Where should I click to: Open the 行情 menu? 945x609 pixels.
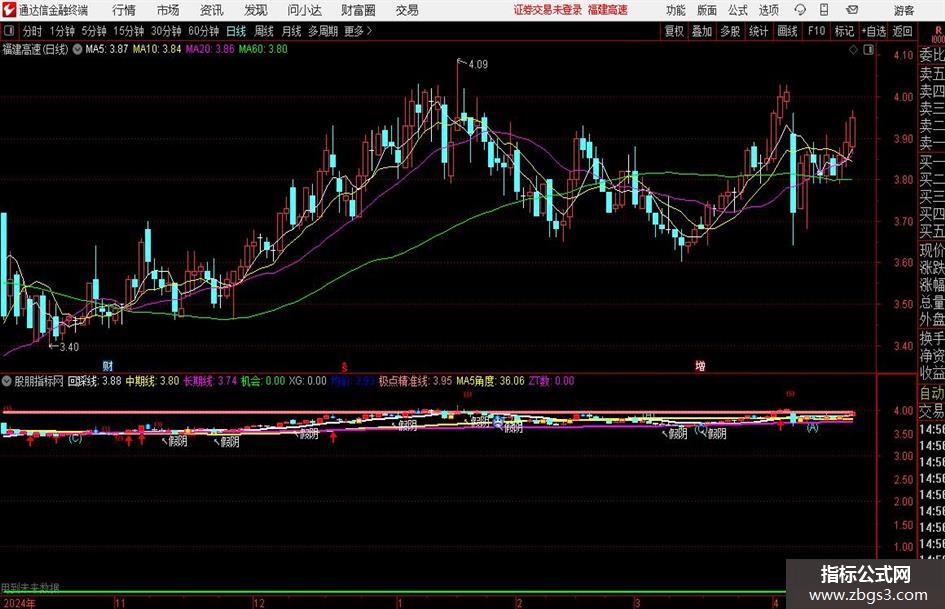124,10
